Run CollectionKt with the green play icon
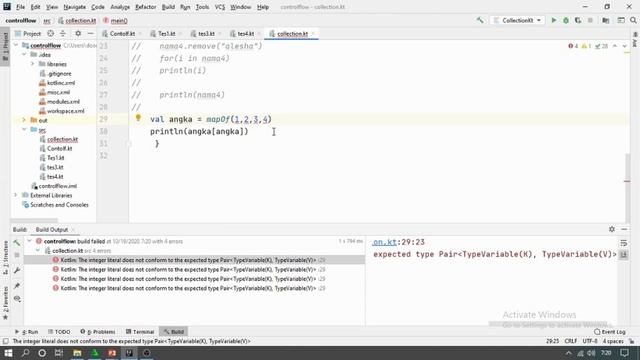This screenshot has height=360, width=640. tap(553, 20)
